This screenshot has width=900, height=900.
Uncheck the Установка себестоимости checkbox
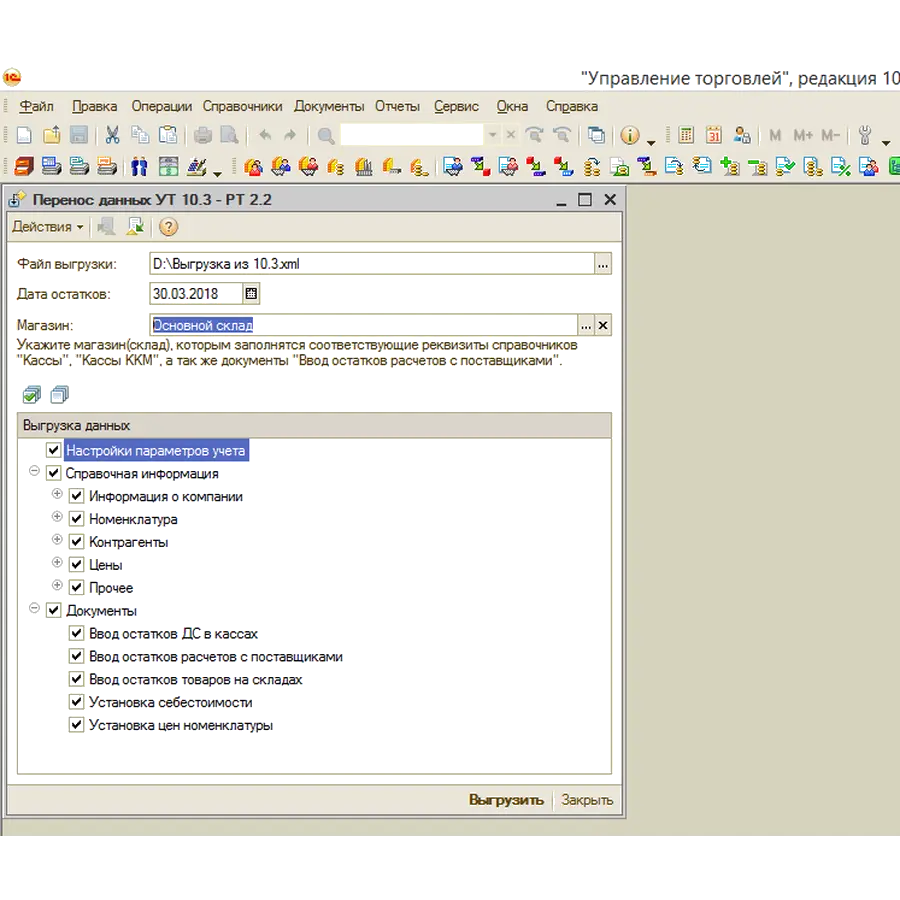76,702
